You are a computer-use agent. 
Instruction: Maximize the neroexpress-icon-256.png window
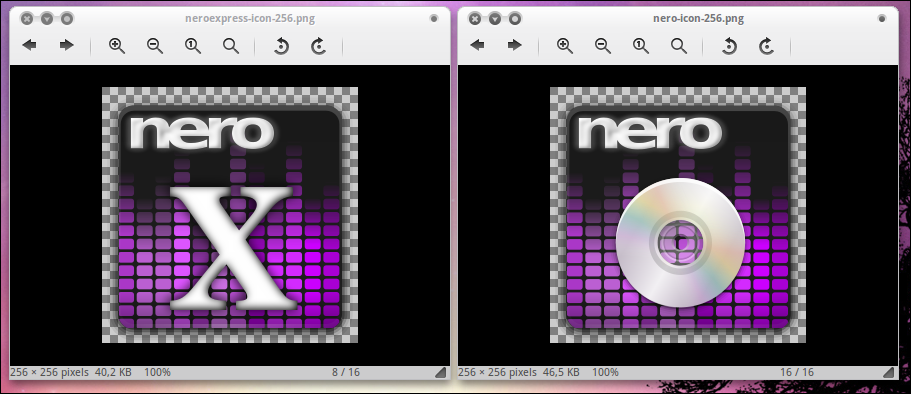click(67, 19)
